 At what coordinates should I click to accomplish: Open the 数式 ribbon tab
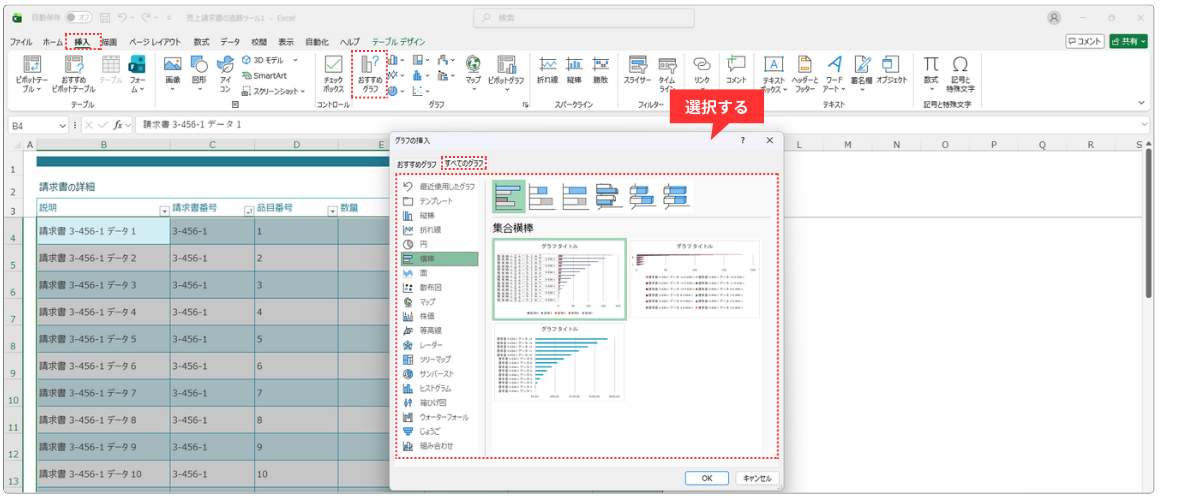(201, 42)
